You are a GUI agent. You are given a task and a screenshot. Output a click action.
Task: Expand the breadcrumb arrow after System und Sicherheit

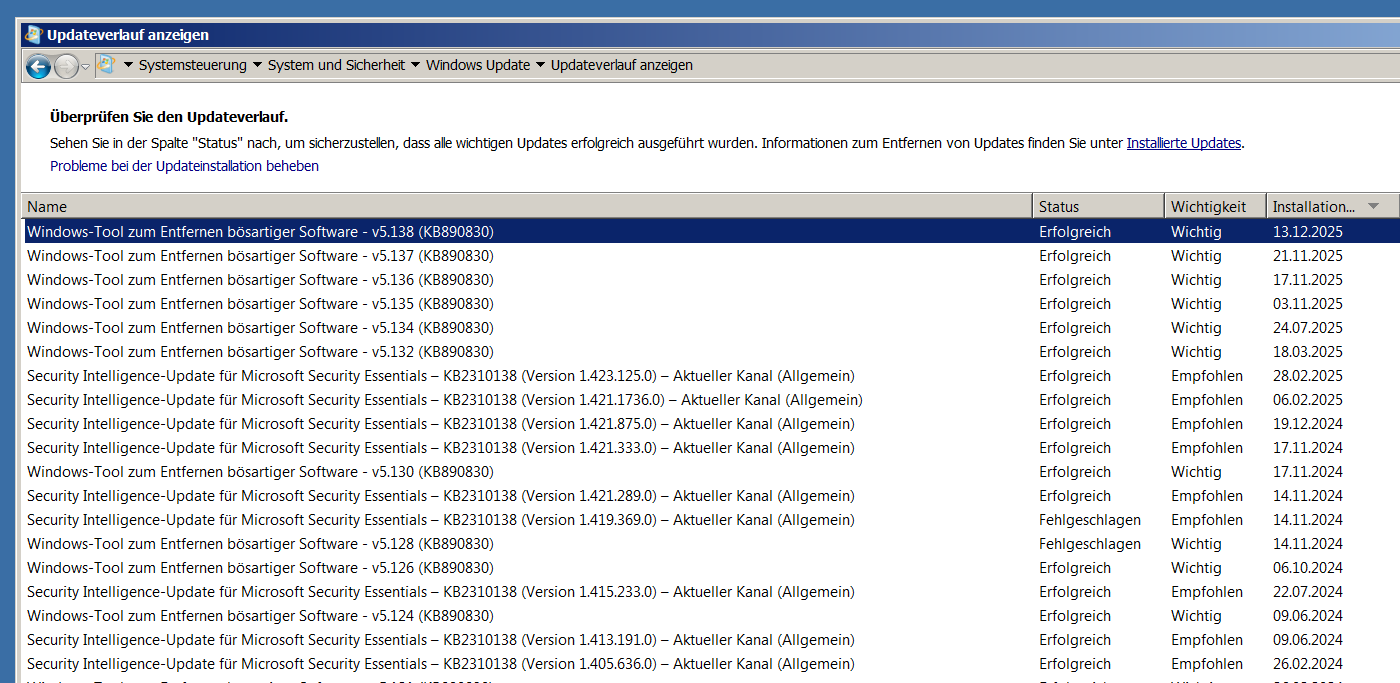pyautogui.click(x=415, y=65)
